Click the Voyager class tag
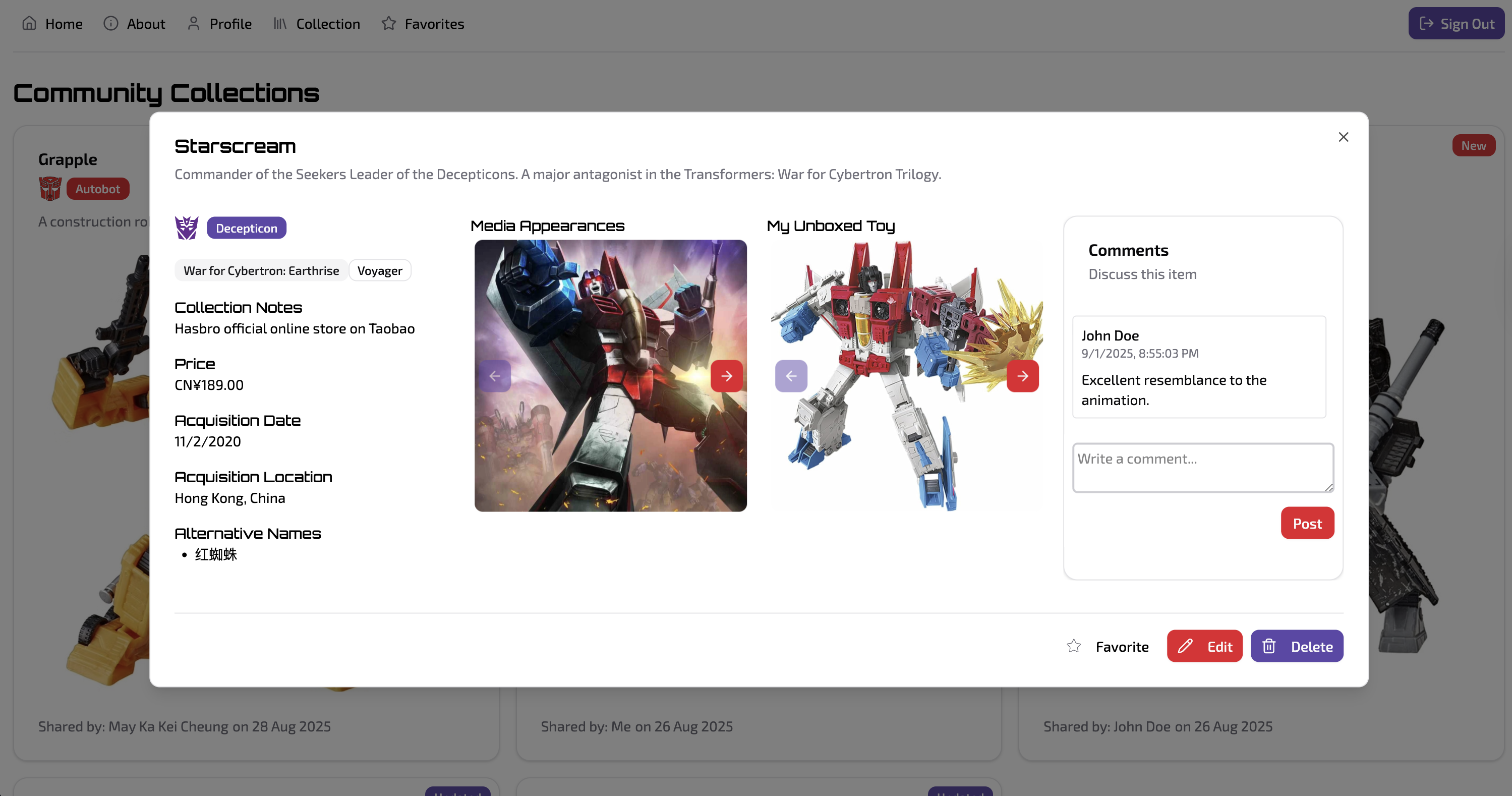This screenshot has width=1512, height=796. coord(380,270)
